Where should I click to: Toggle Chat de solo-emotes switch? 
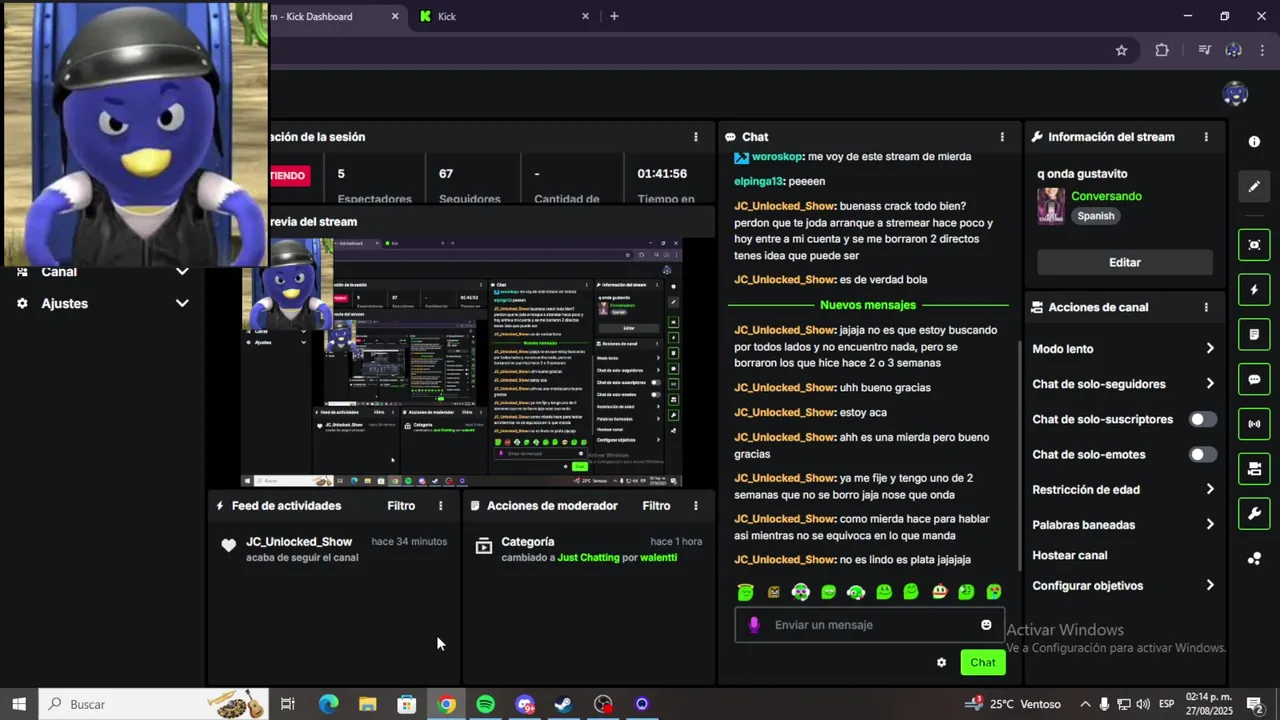coord(1203,454)
